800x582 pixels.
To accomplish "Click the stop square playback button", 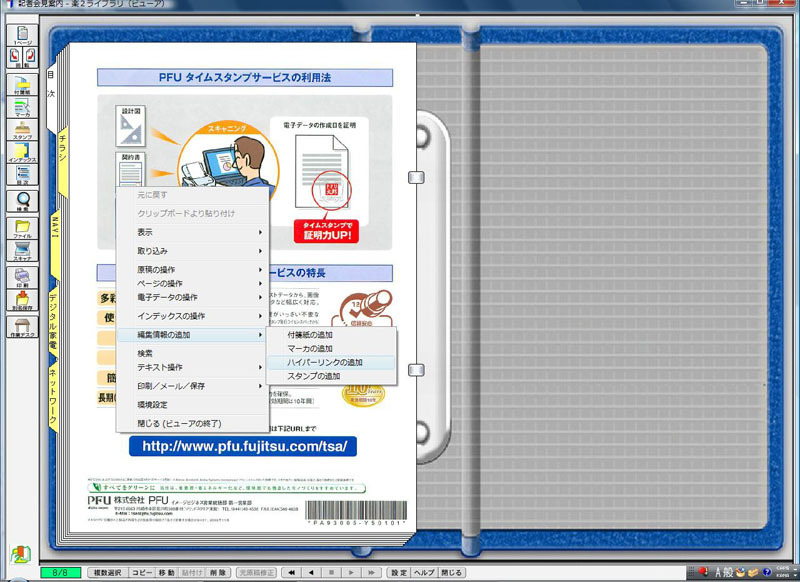I will (331, 573).
